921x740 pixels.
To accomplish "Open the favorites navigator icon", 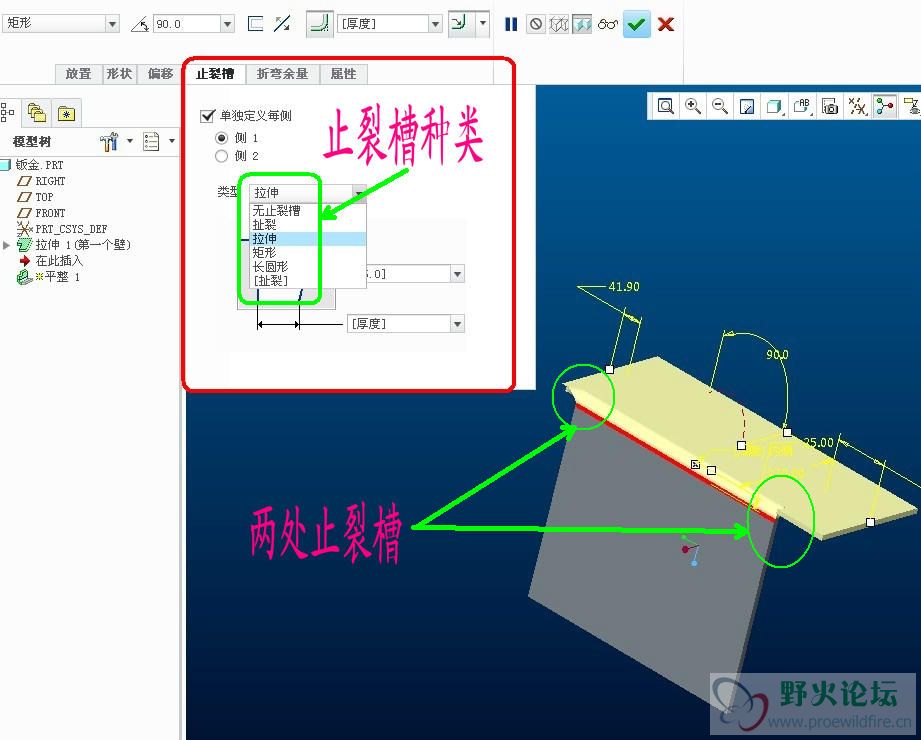I will (66, 113).
